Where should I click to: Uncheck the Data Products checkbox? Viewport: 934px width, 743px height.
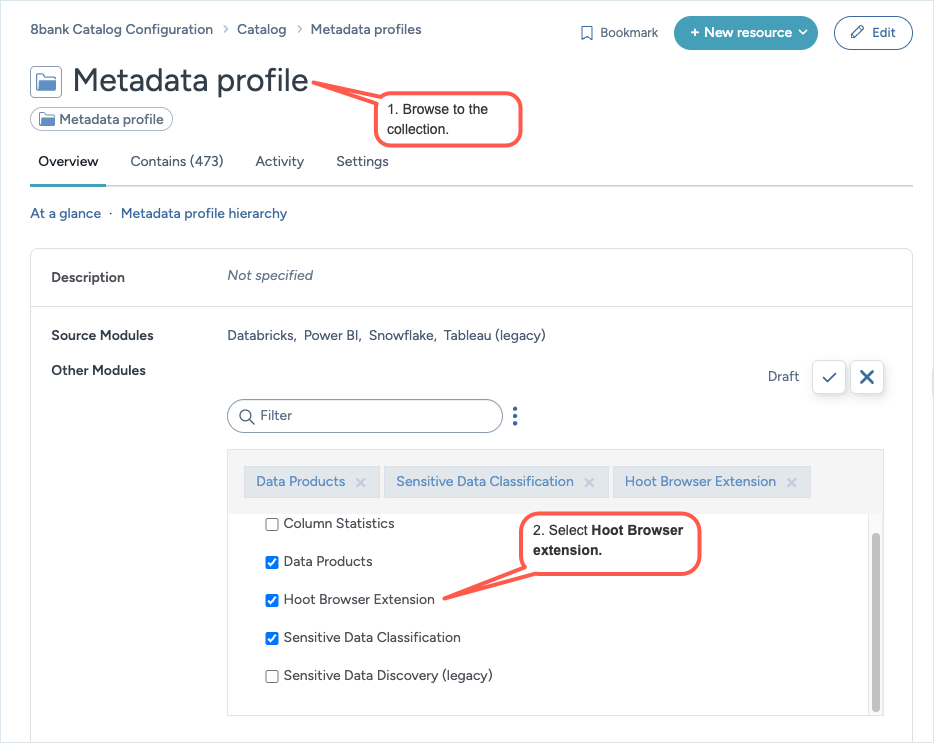pos(272,562)
